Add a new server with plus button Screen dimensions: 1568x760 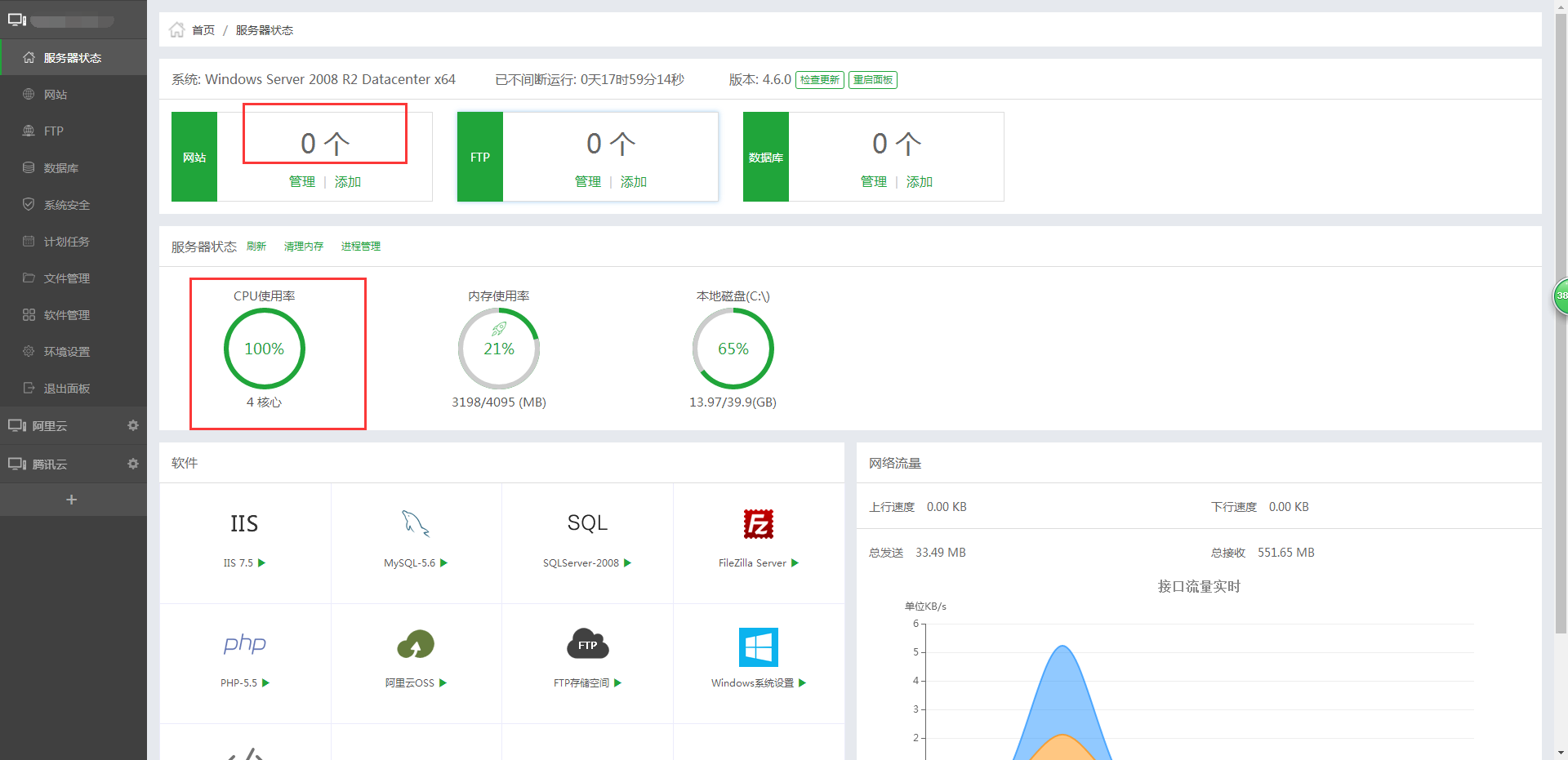(x=72, y=500)
